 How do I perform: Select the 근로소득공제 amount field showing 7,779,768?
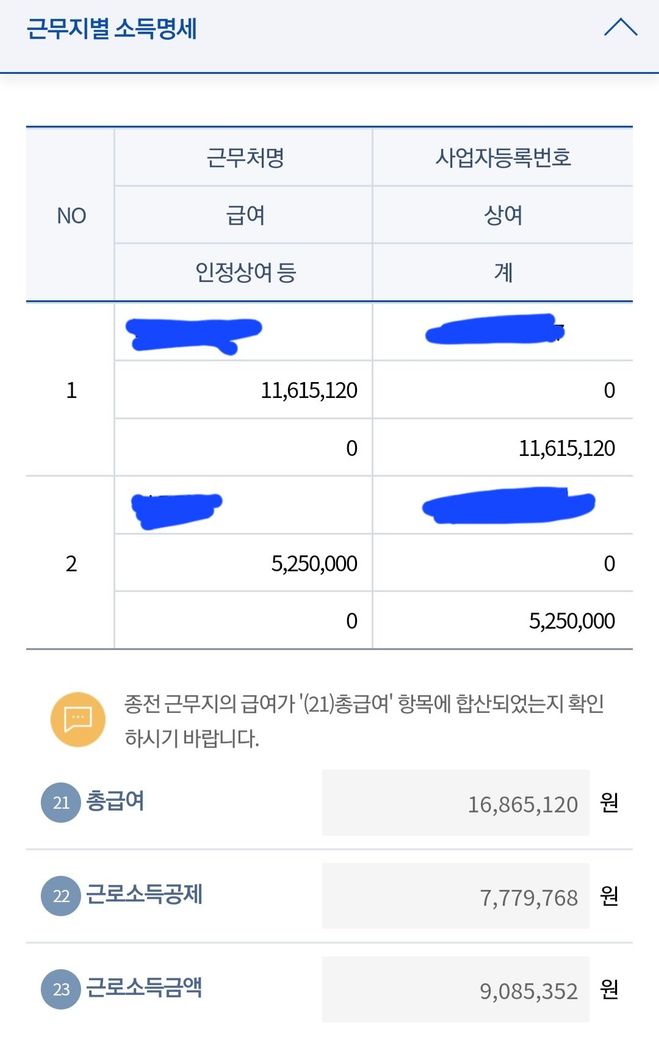pos(456,896)
